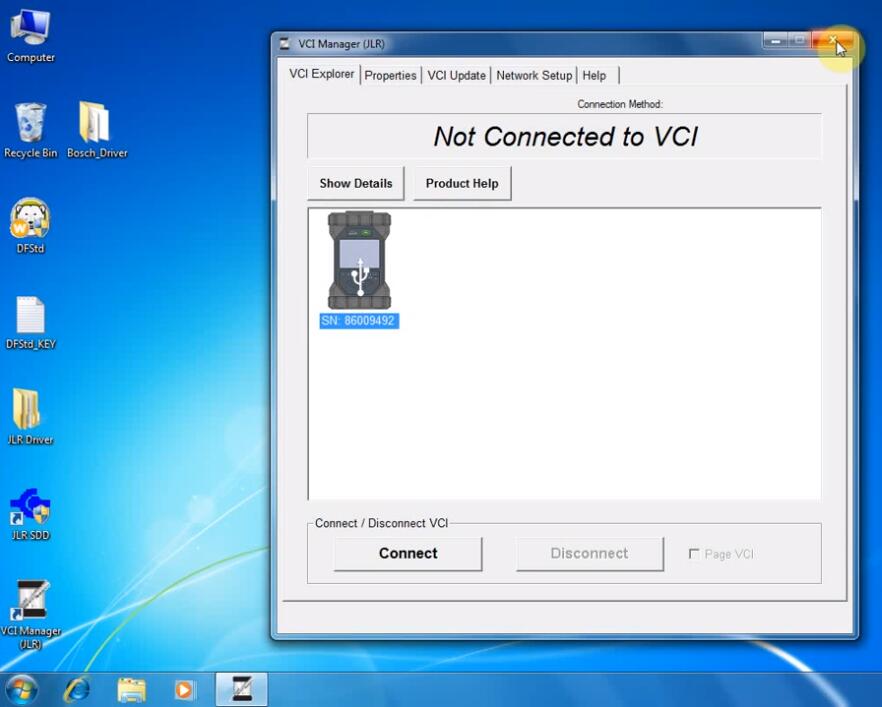882x707 pixels.
Task: Select the JLR Driver folder icon
Action: pos(30,417)
